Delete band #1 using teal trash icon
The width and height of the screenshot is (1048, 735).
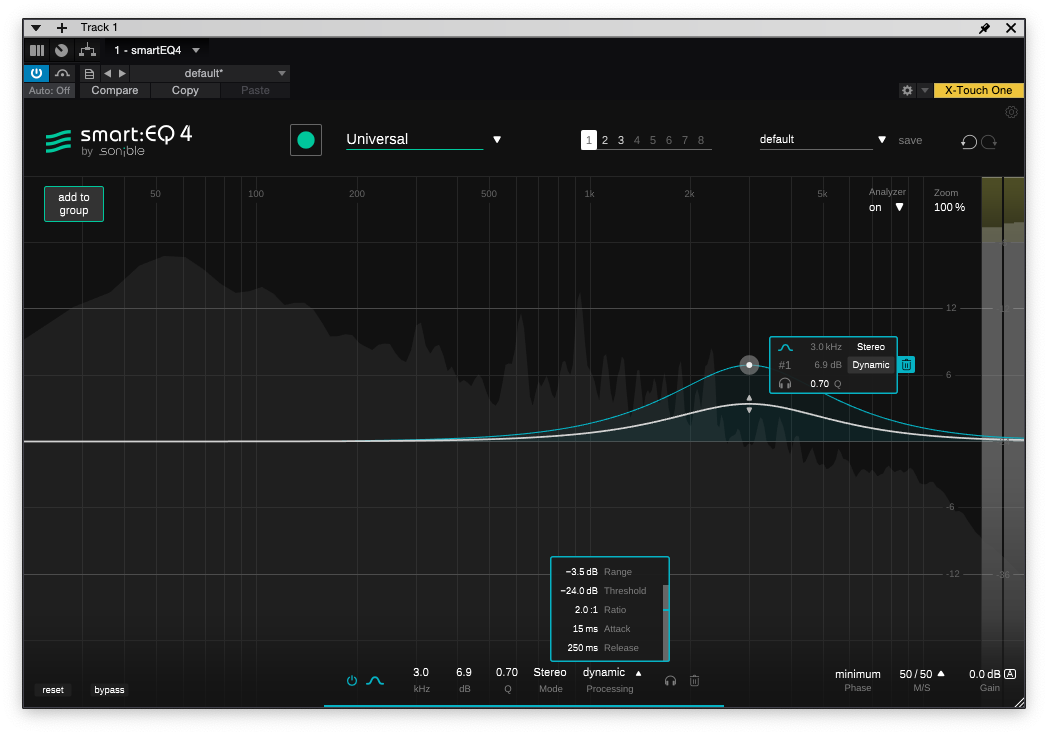906,365
